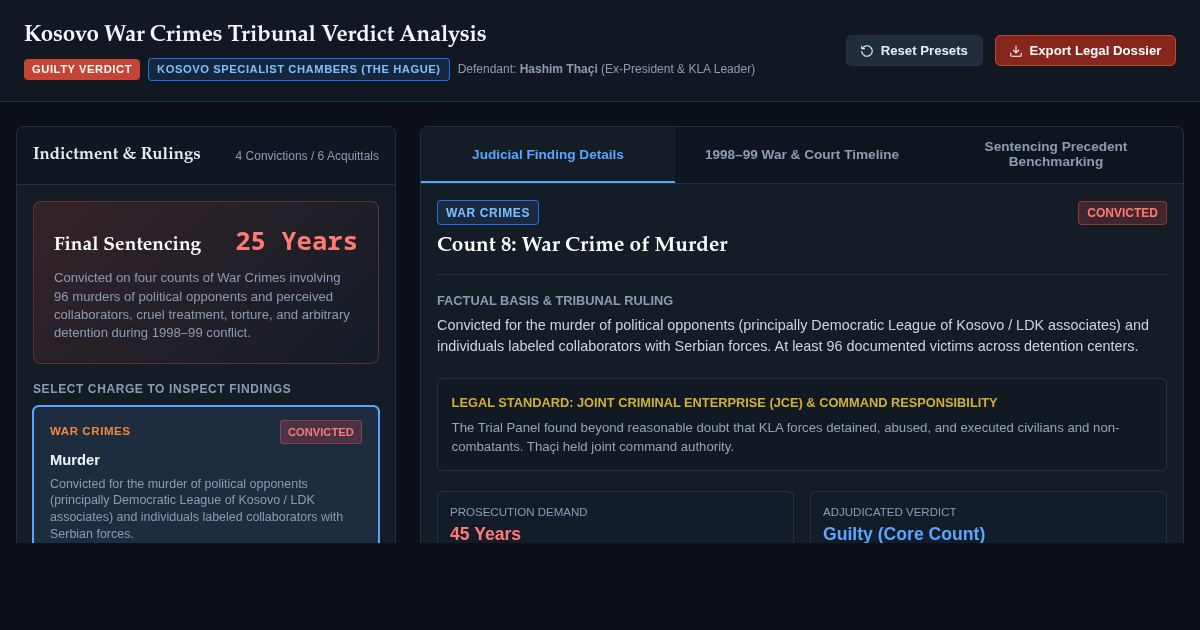
Task: Click the Kosovo Specialist Chambers (The Hague) badge
Action: (299, 69)
